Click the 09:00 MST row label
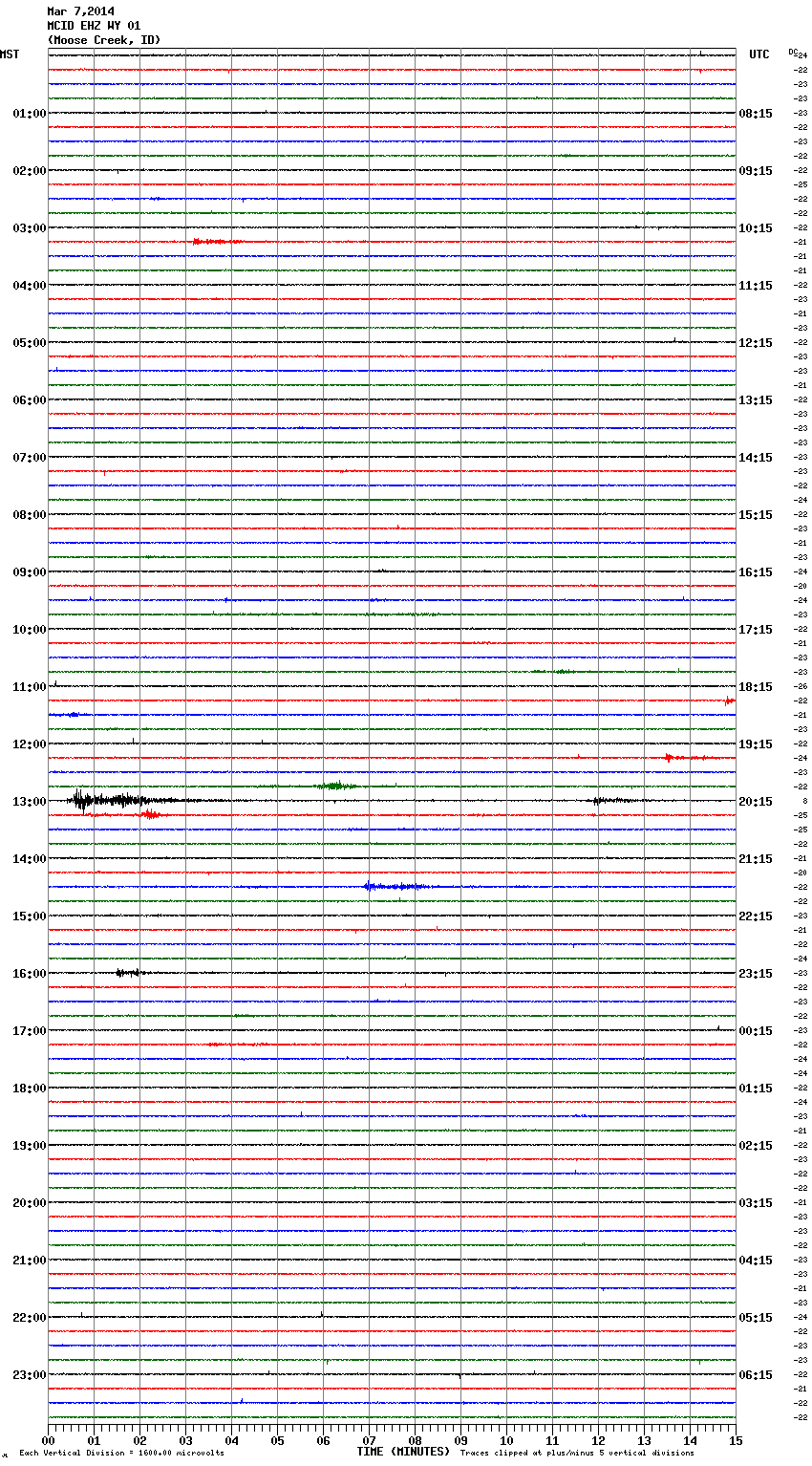The height and width of the screenshot is (1466, 812). (x=30, y=572)
